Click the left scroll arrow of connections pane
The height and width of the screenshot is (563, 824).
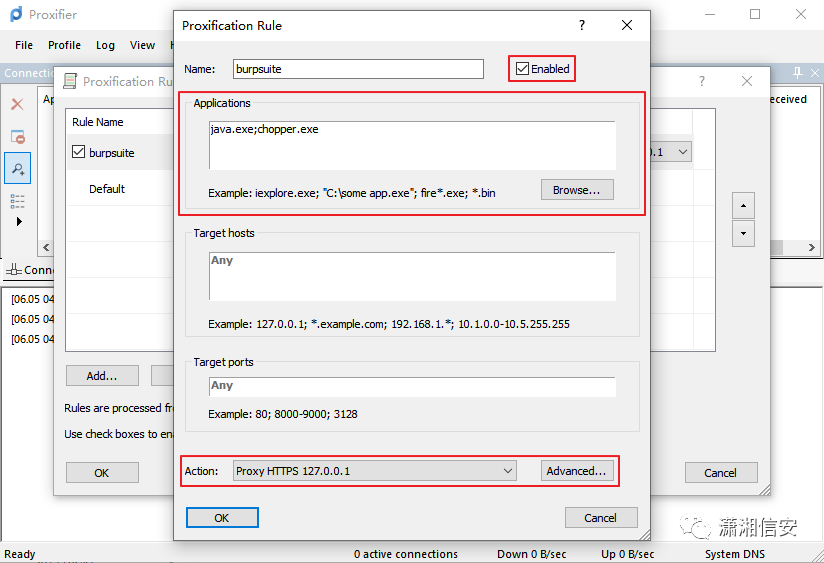coord(46,247)
